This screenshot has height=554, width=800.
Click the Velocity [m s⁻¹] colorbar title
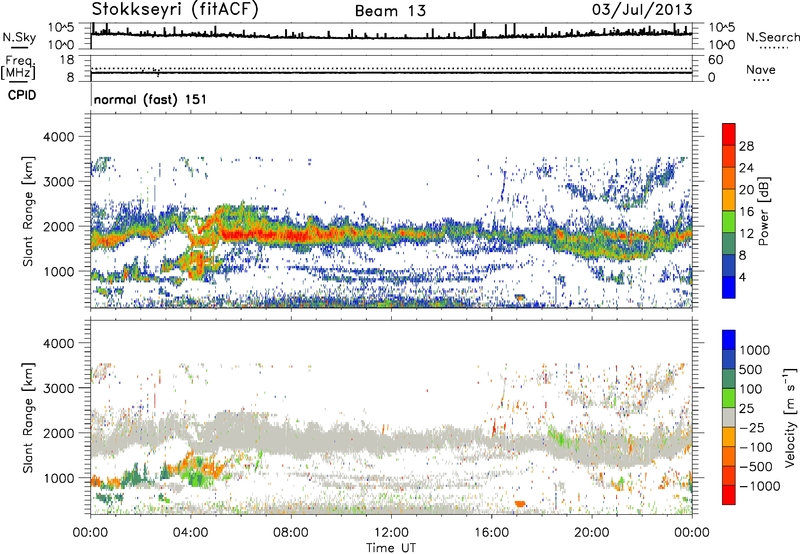pyautogui.click(x=790, y=418)
